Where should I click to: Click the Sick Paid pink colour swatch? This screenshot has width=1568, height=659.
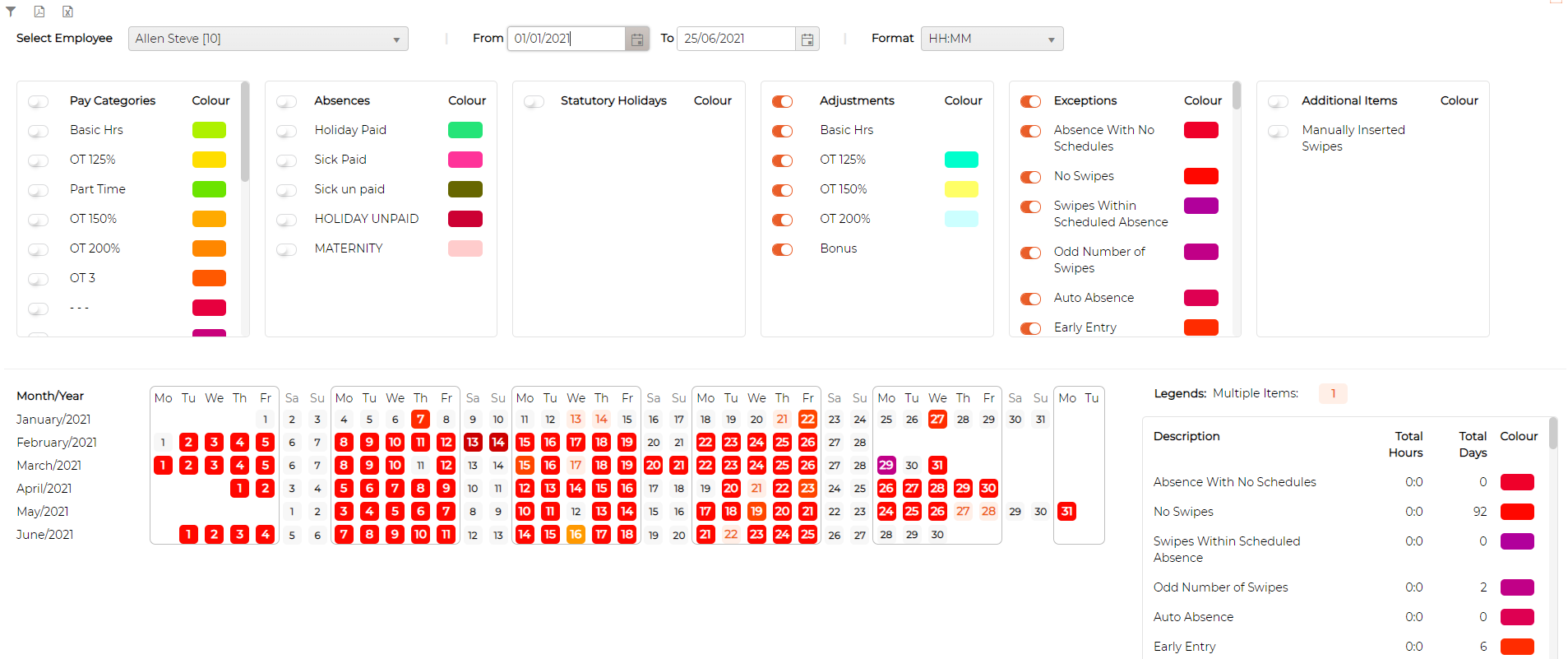click(465, 160)
